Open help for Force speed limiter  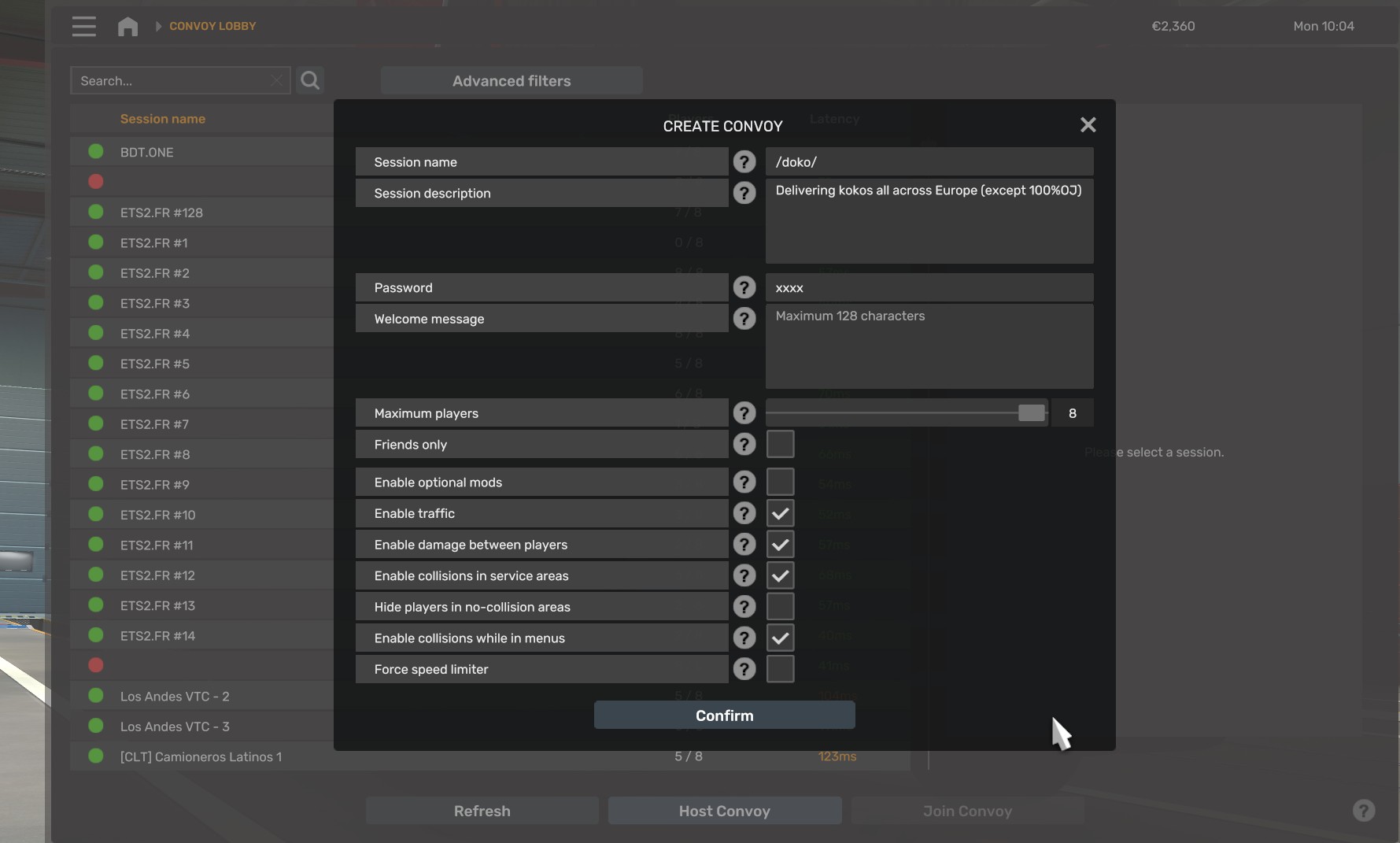pyautogui.click(x=744, y=669)
